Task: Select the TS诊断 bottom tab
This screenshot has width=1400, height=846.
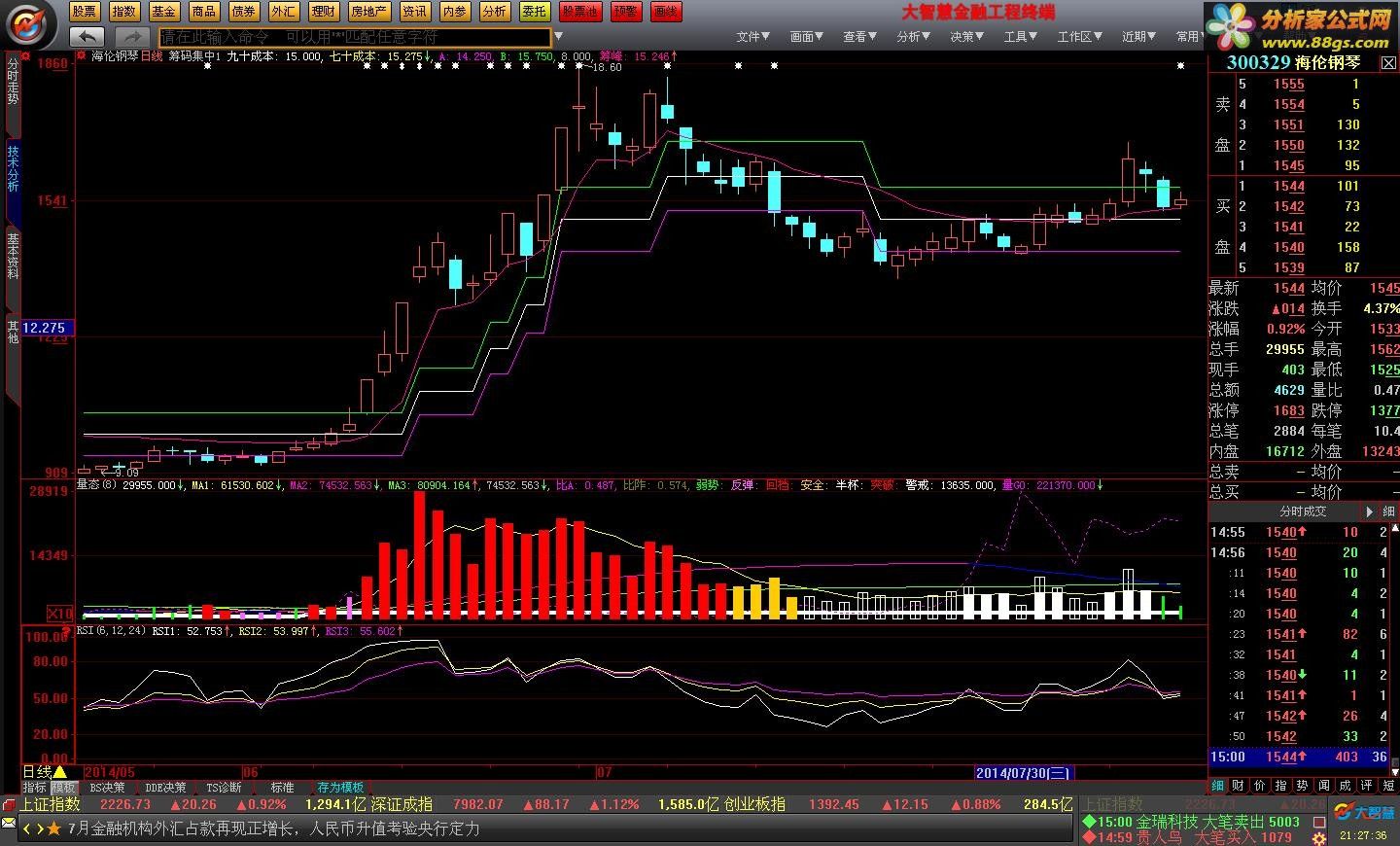Action: tap(224, 788)
